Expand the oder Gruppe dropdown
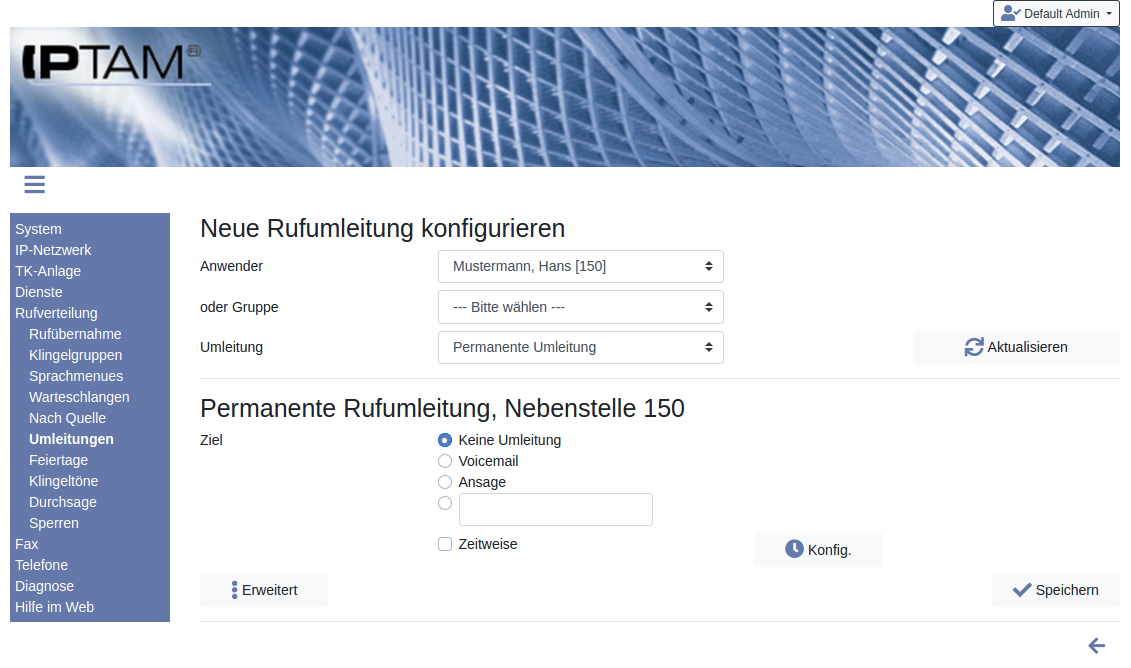 coord(580,307)
